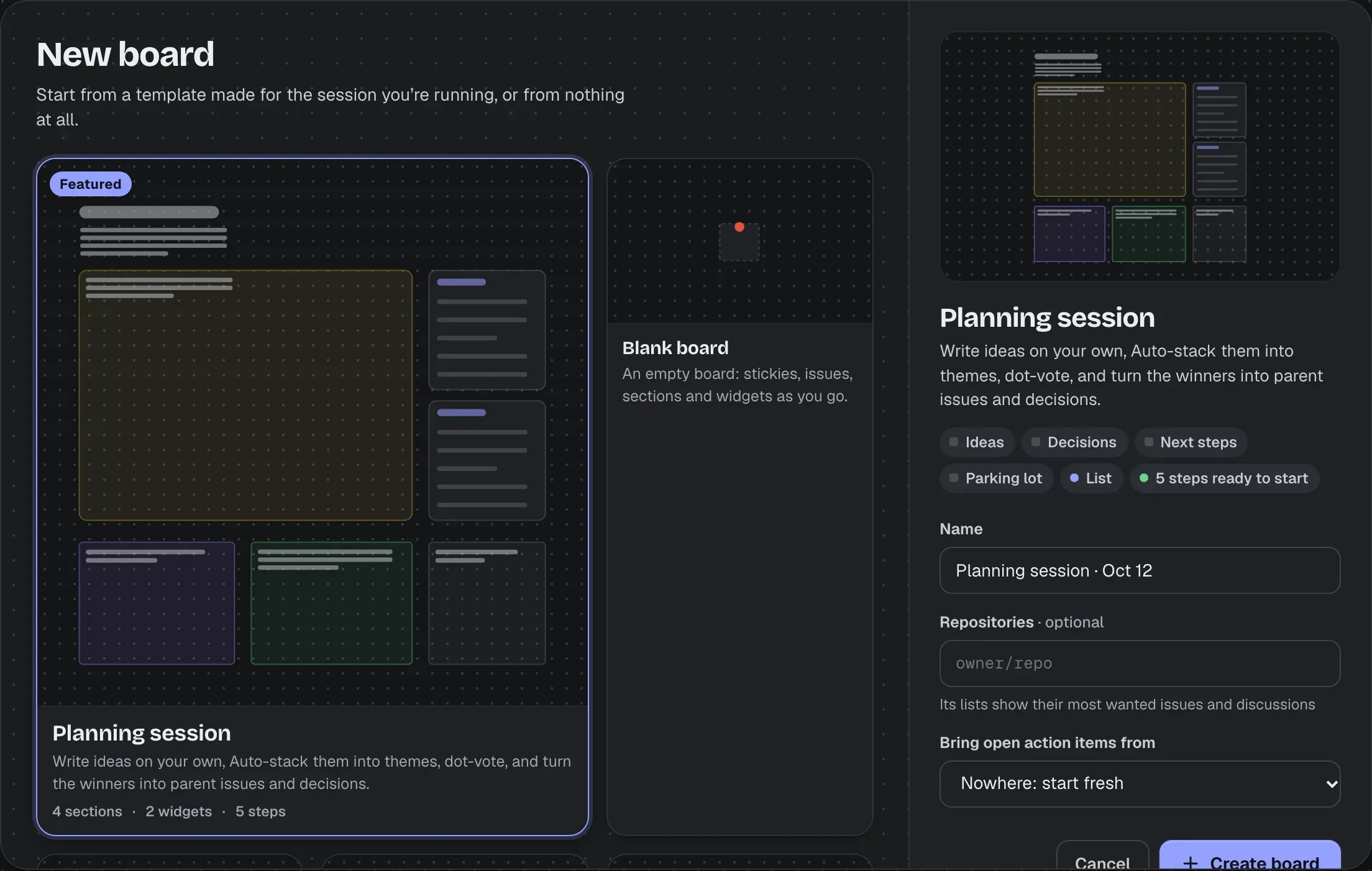Click the Planning session preview thumbnail in side panel

[x=1140, y=156]
